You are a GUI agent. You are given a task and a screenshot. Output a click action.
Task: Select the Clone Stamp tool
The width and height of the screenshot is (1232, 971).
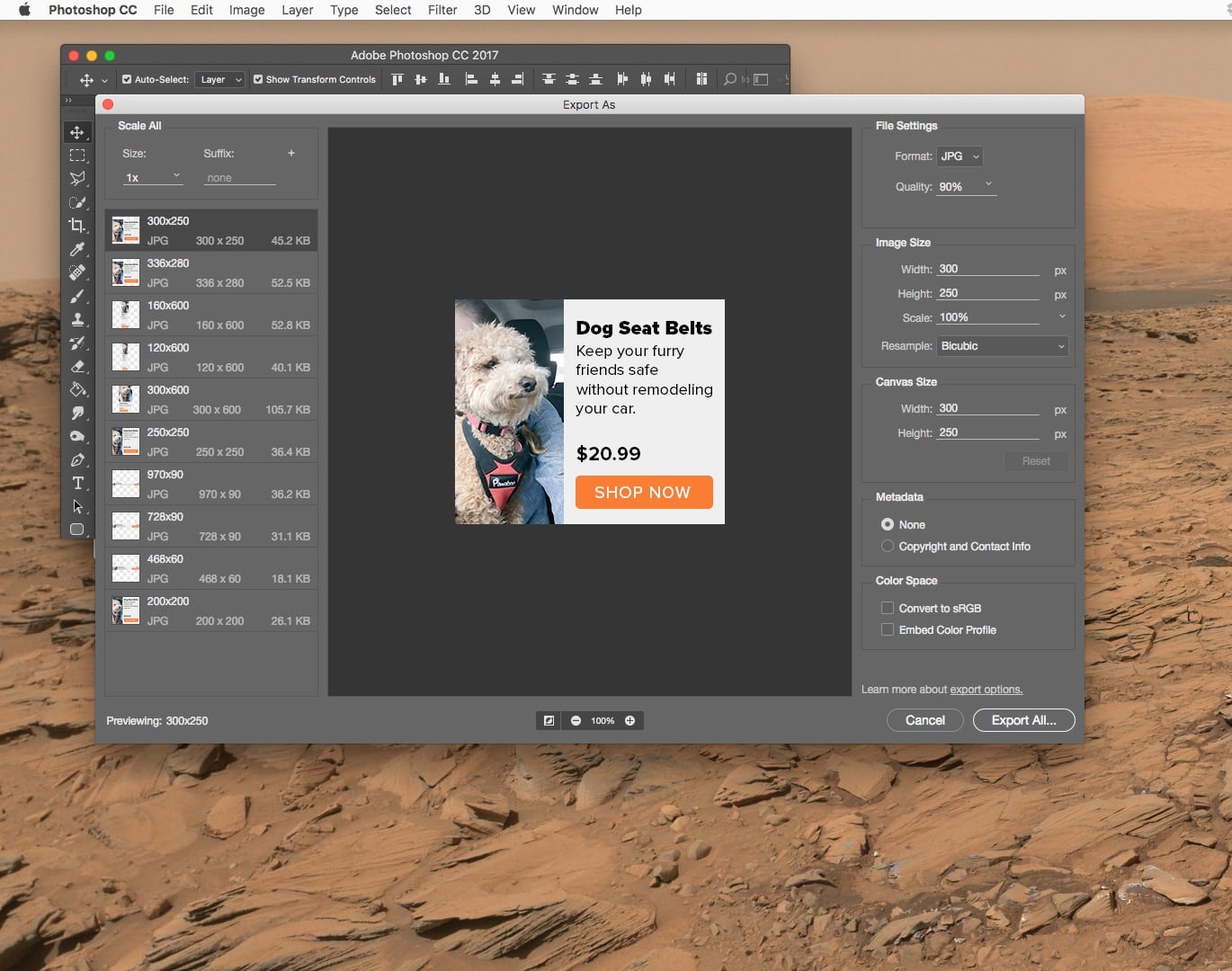[x=77, y=320]
